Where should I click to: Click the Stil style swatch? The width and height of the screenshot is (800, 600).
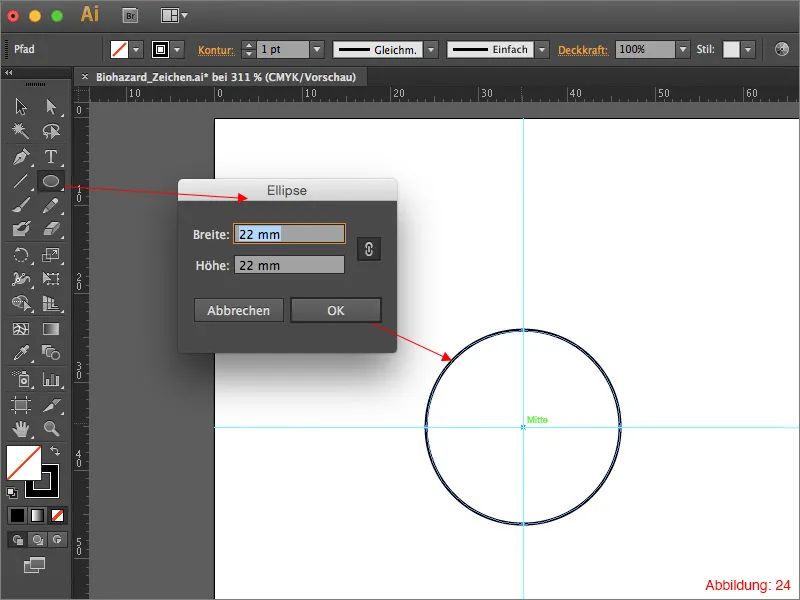[731, 50]
